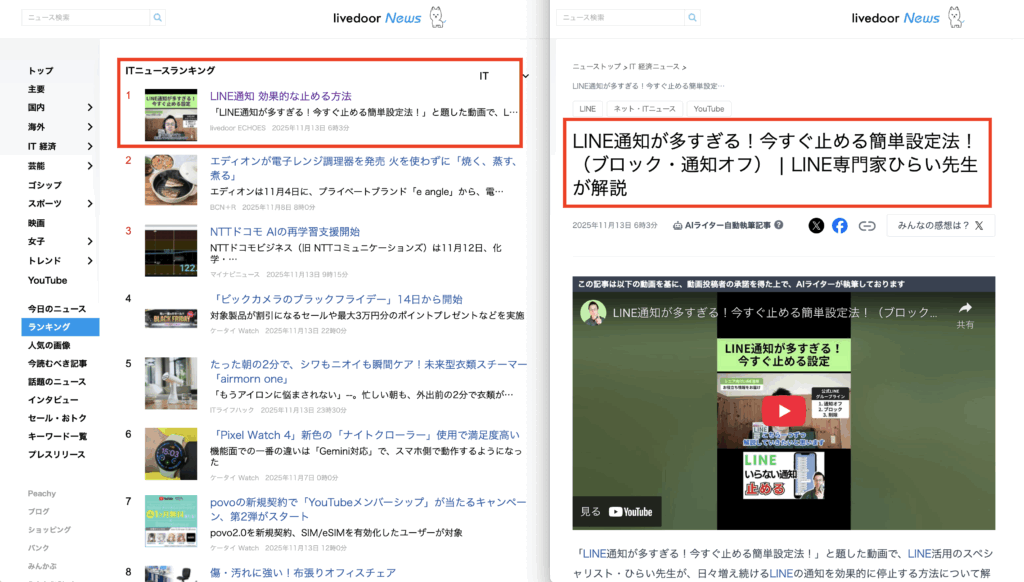Select トップ in the sidebar menu
Screen dimensions: 1024x582
pyautogui.click(x=41, y=70)
